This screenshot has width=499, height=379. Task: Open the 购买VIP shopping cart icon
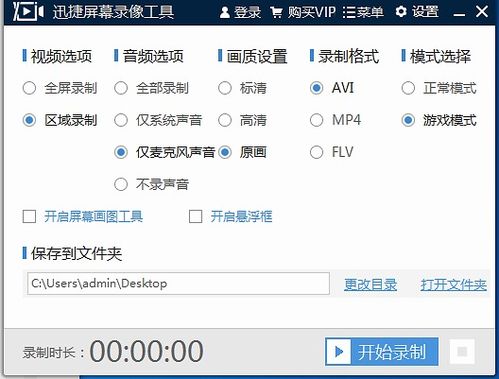[x=276, y=13]
